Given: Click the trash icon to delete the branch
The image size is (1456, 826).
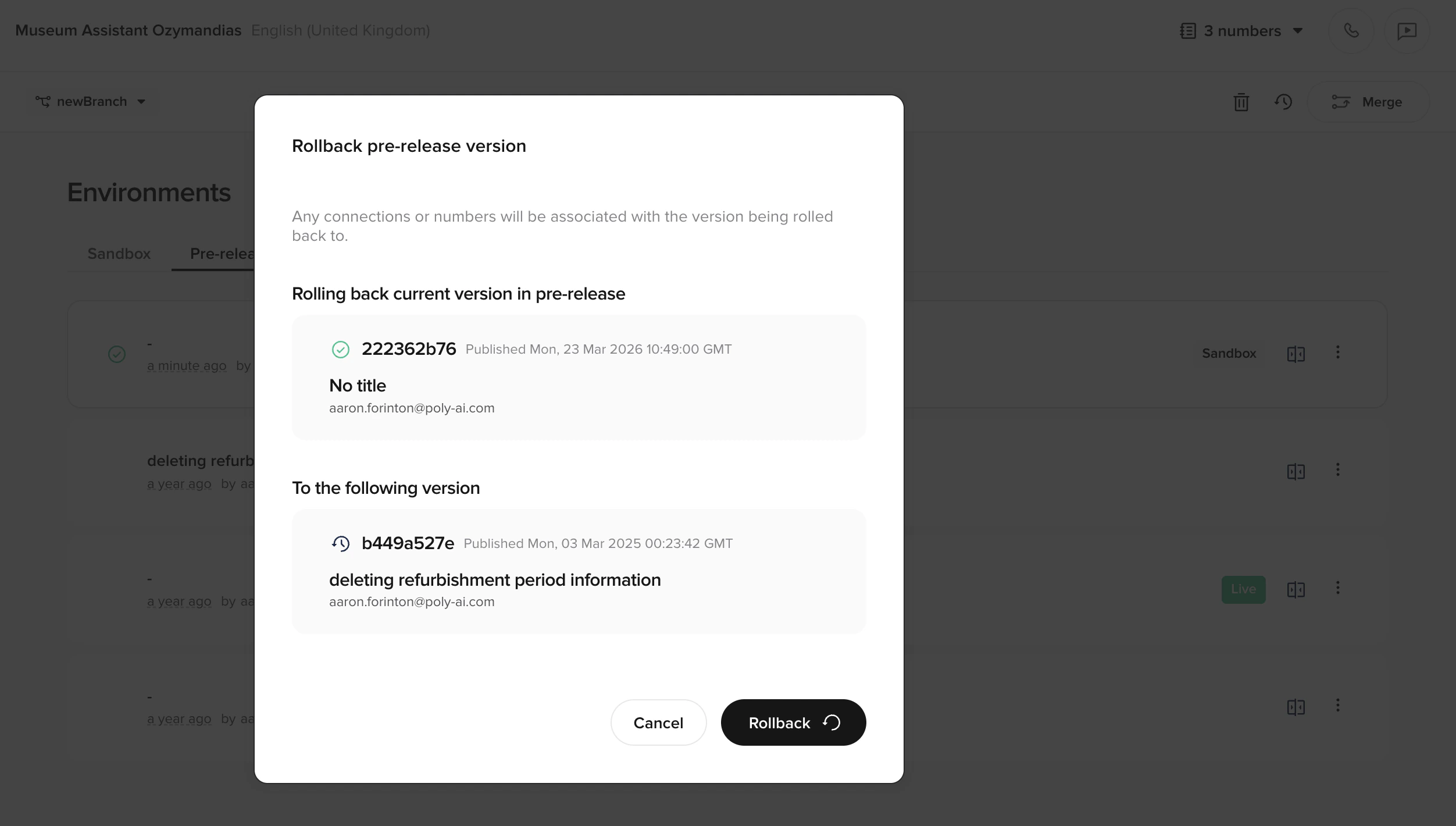Looking at the screenshot, I should click(1241, 102).
